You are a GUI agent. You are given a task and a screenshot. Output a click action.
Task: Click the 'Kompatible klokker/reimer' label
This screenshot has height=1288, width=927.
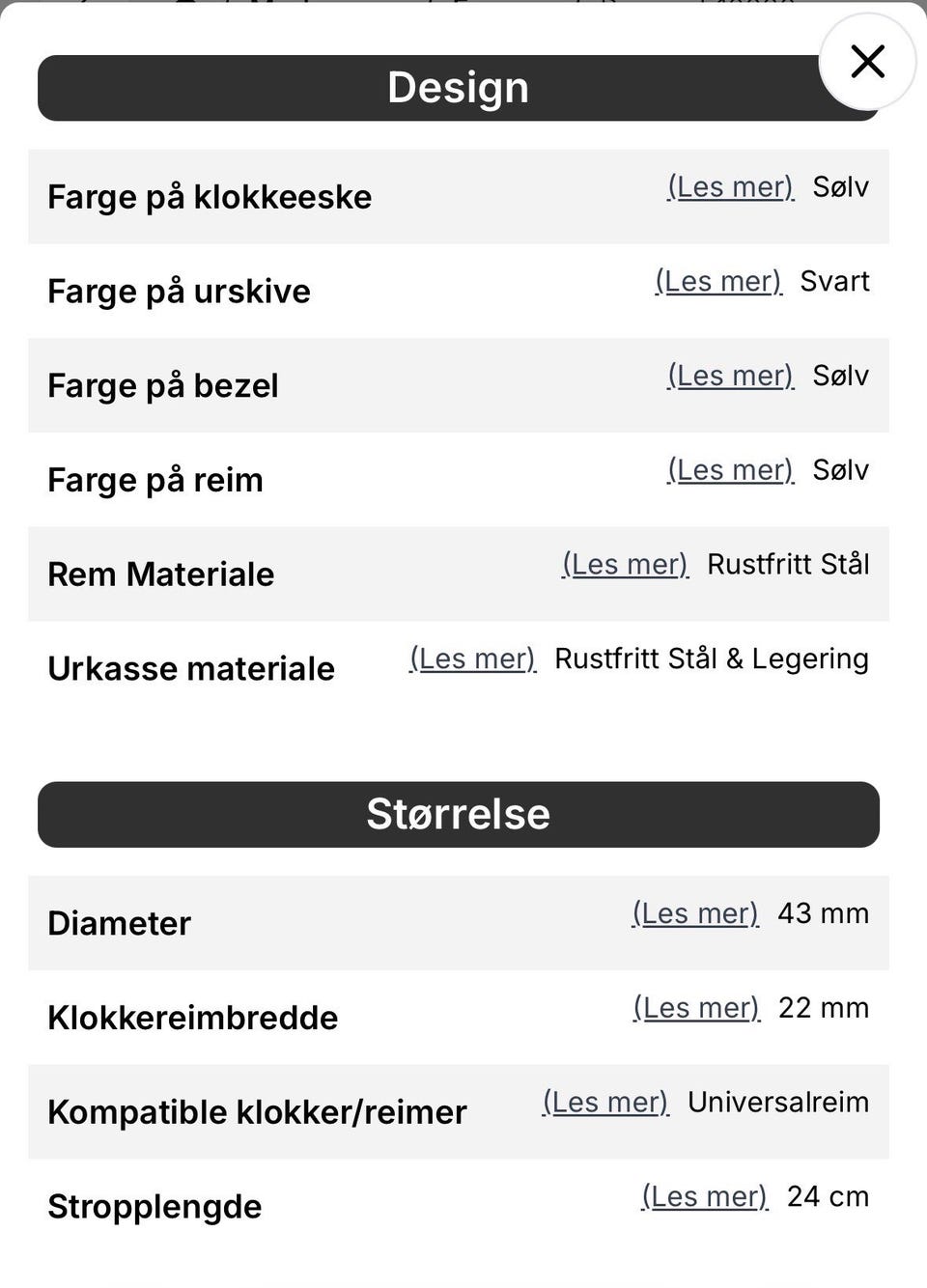[257, 1112]
